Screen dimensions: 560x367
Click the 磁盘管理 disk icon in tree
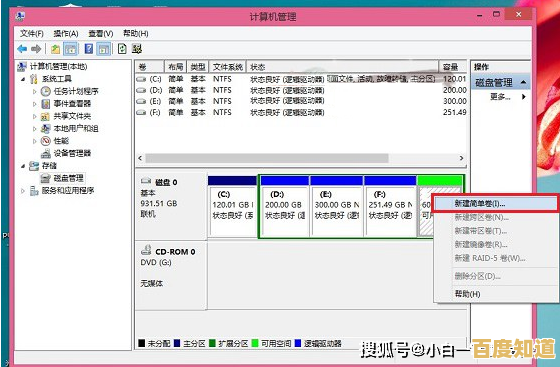pos(45,178)
